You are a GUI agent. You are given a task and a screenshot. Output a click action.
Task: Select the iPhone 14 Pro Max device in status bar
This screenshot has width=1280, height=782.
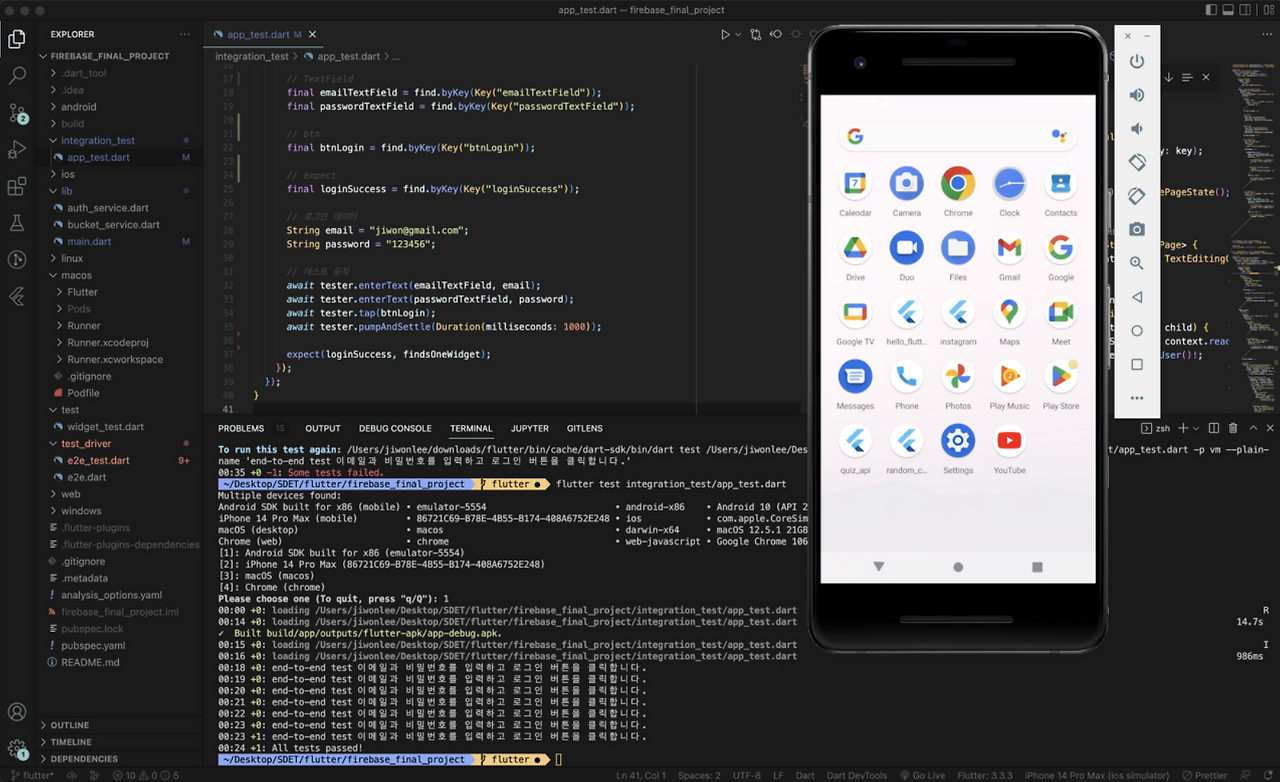(x=1097, y=775)
